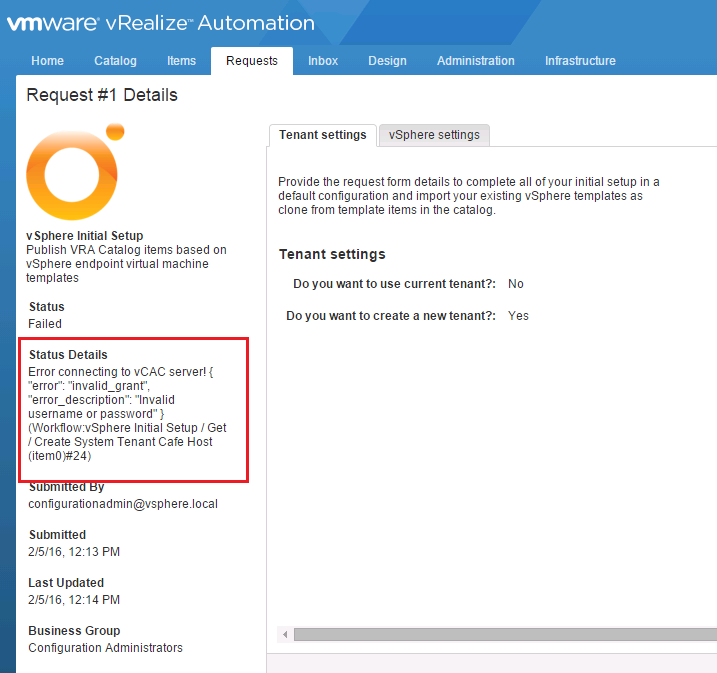Image resolution: width=717 pixels, height=673 pixels.
Task: Go to the Catalog tab
Action: (115, 61)
